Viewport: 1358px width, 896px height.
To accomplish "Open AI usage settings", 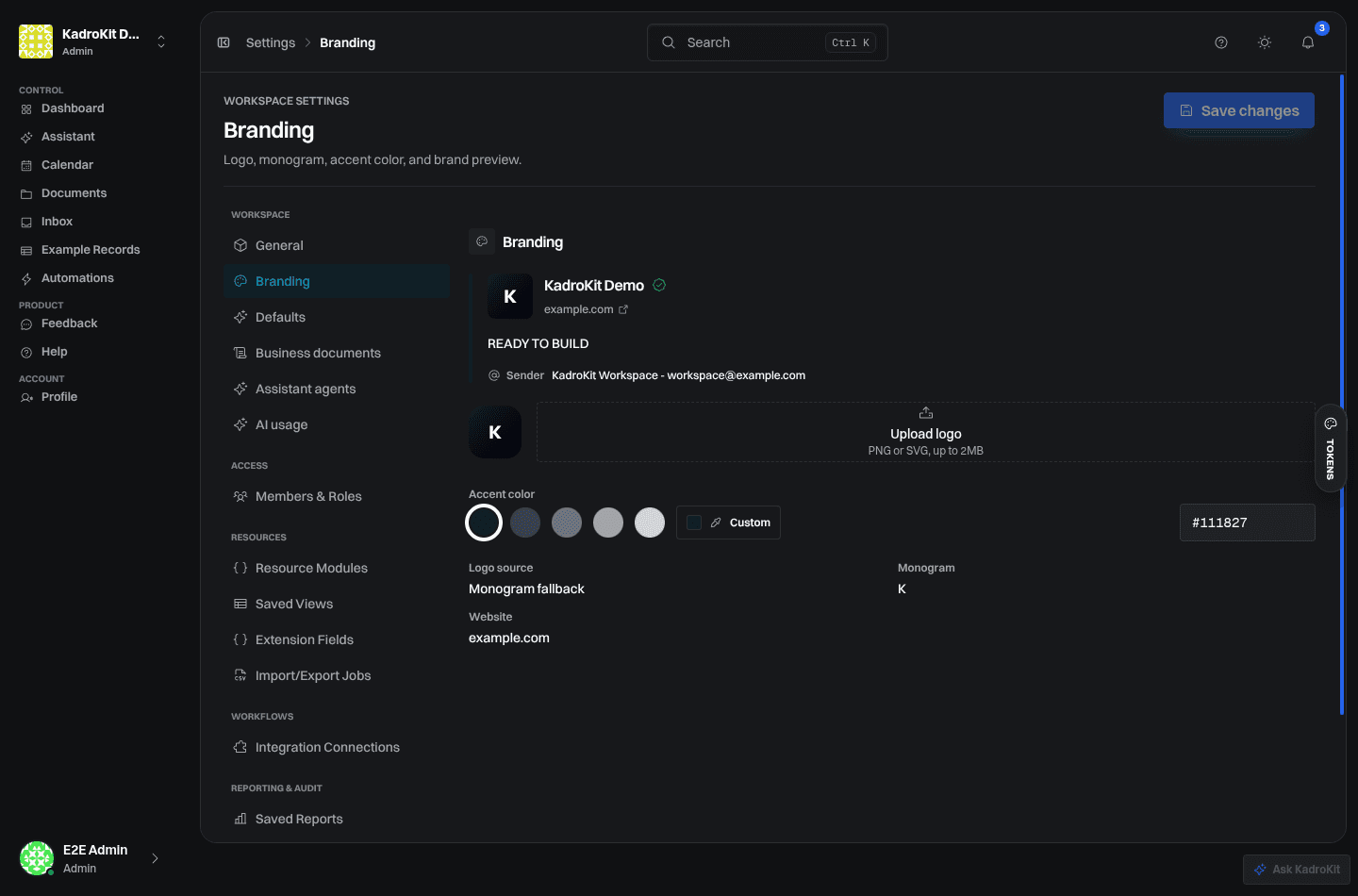I will pyautogui.click(x=337, y=424).
